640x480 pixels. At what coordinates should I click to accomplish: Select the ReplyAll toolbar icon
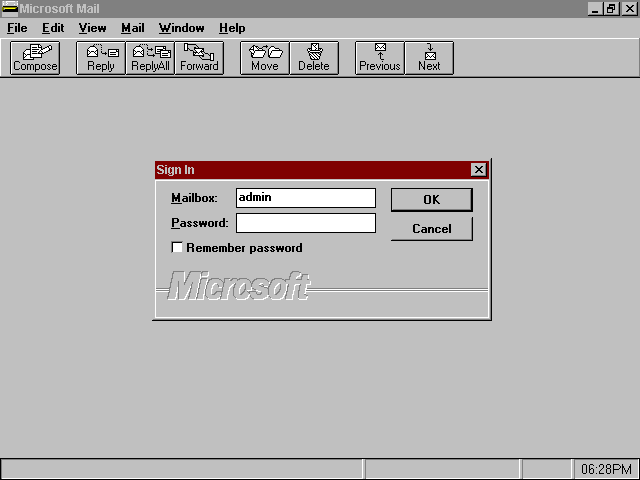point(150,57)
